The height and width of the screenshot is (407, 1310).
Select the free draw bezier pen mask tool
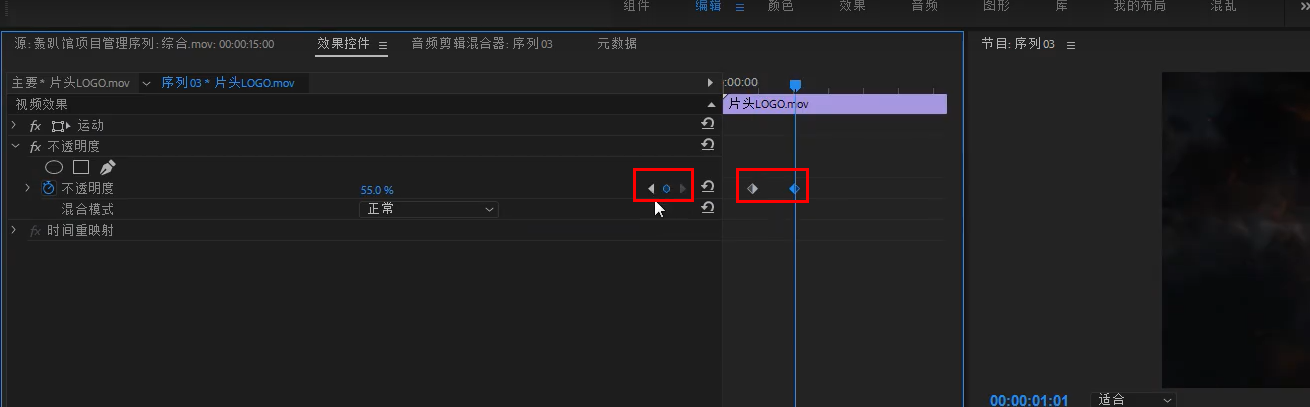click(x=107, y=167)
